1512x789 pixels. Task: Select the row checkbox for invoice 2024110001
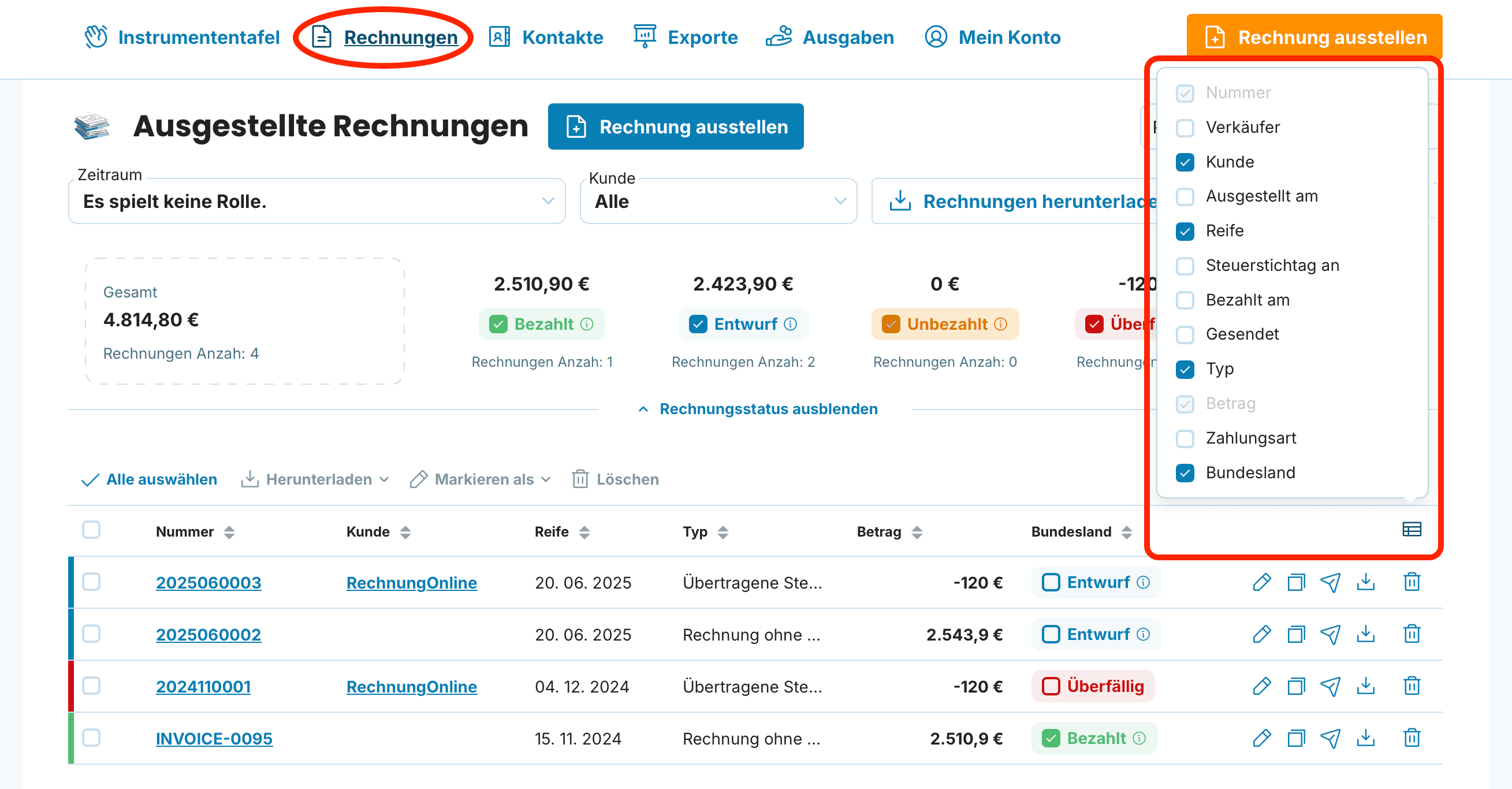point(91,686)
